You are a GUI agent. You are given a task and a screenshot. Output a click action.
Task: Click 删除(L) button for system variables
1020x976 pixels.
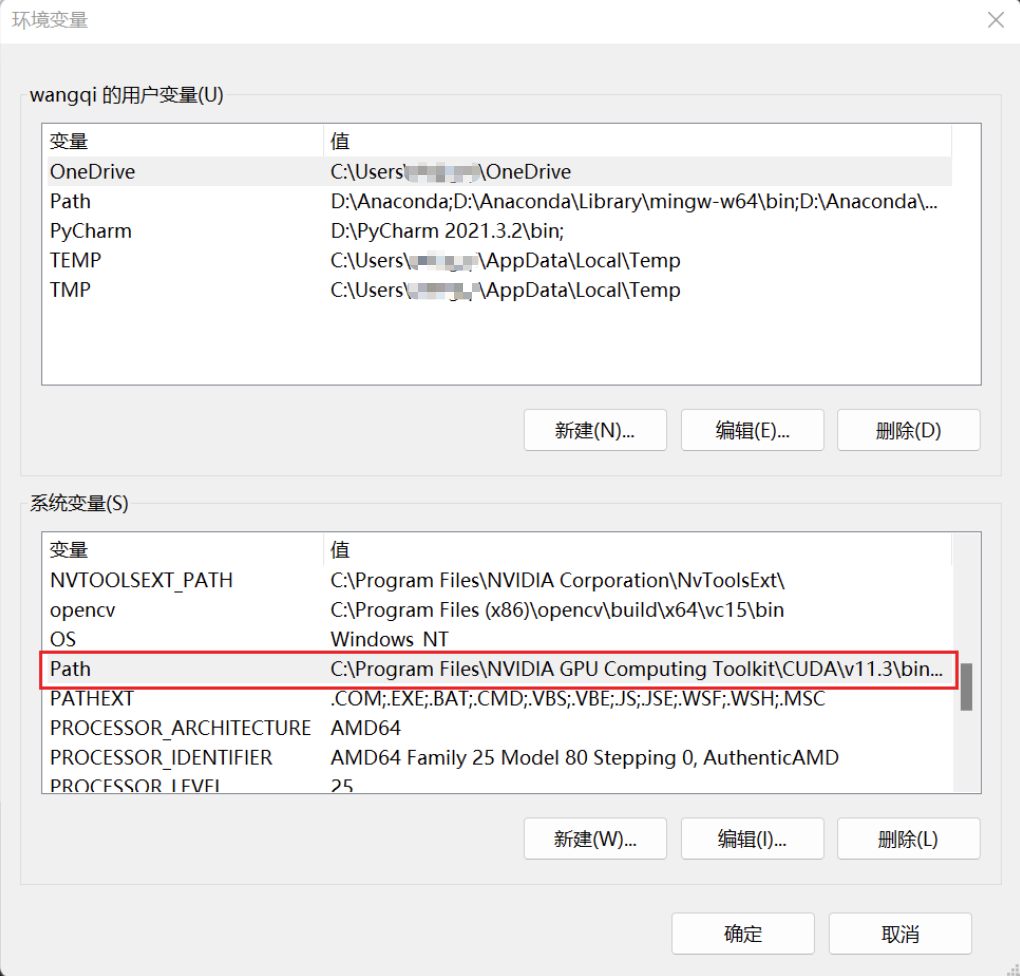[x=908, y=839]
